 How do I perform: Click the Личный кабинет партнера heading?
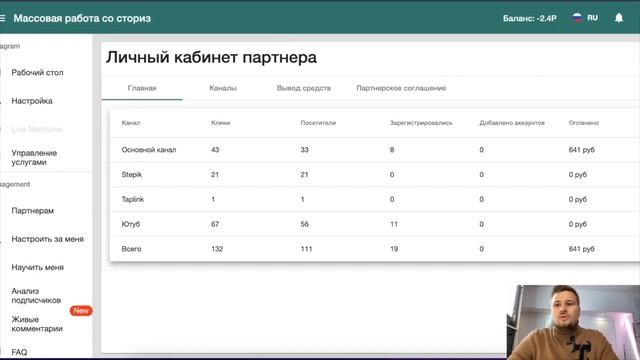[x=211, y=57]
